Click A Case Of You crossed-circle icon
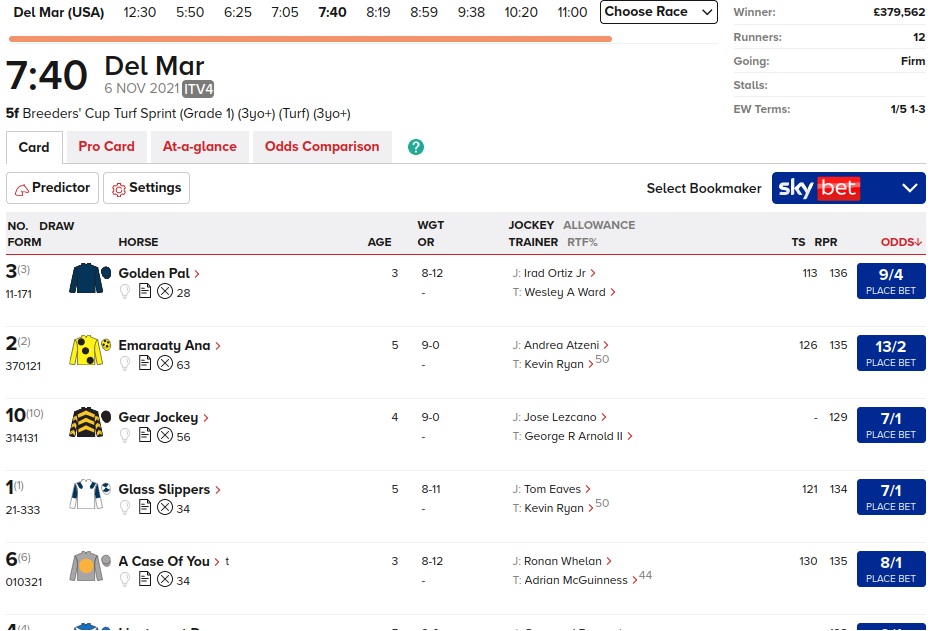Screen dimensions: 931x631 (x=165, y=579)
